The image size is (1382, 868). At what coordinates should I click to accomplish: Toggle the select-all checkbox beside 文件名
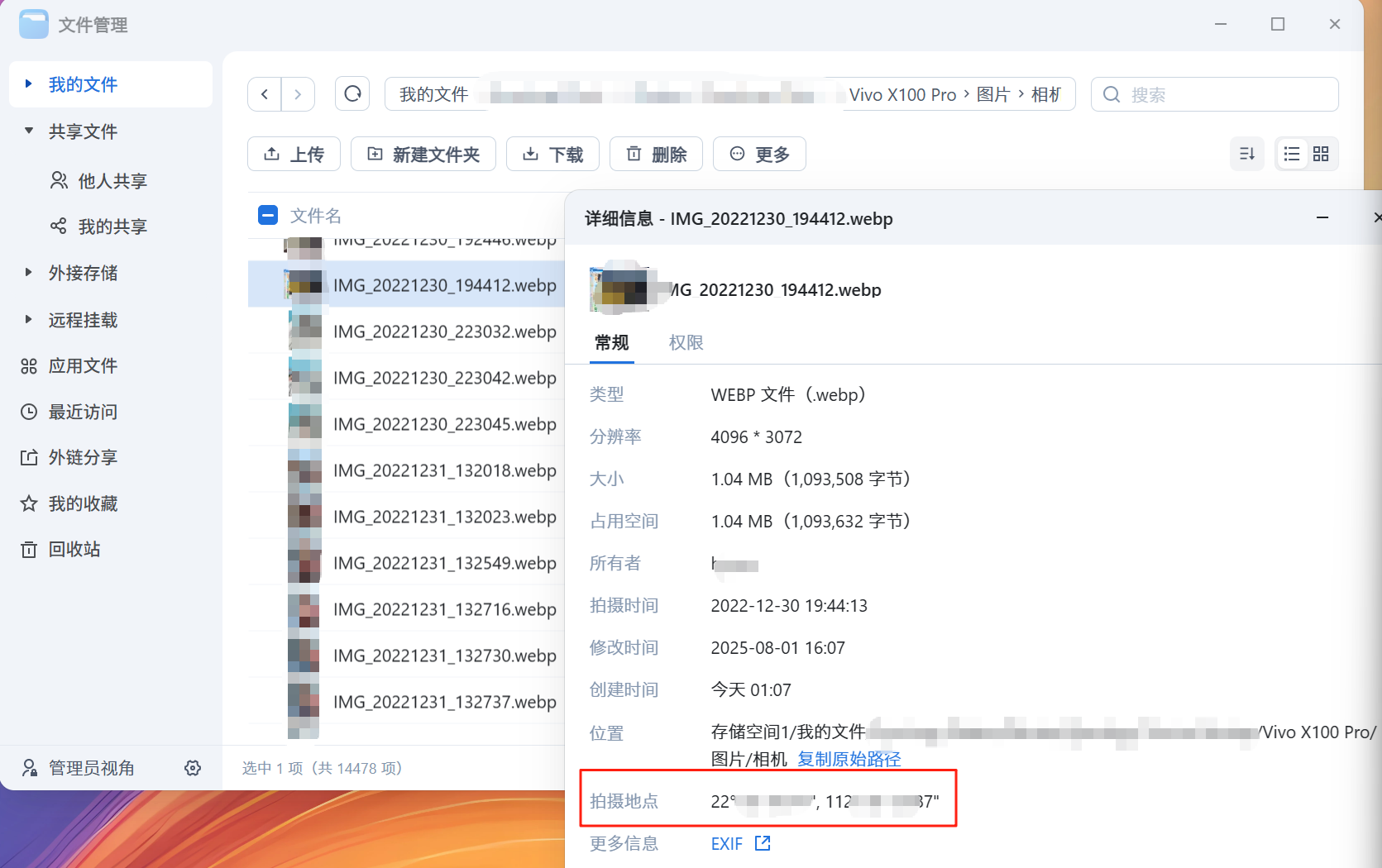point(268,216)
